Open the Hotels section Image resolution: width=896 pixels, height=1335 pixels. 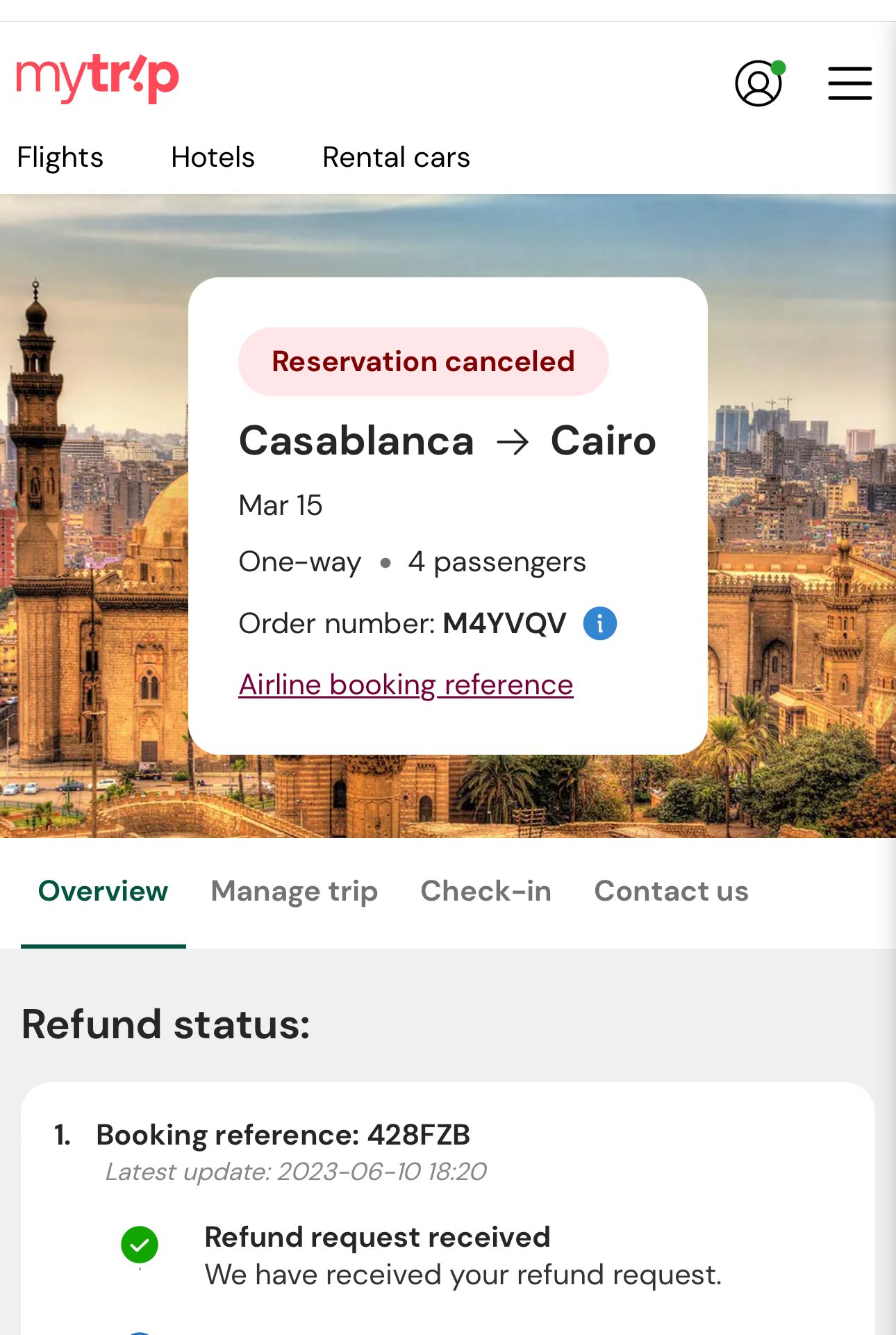(213, 158)
